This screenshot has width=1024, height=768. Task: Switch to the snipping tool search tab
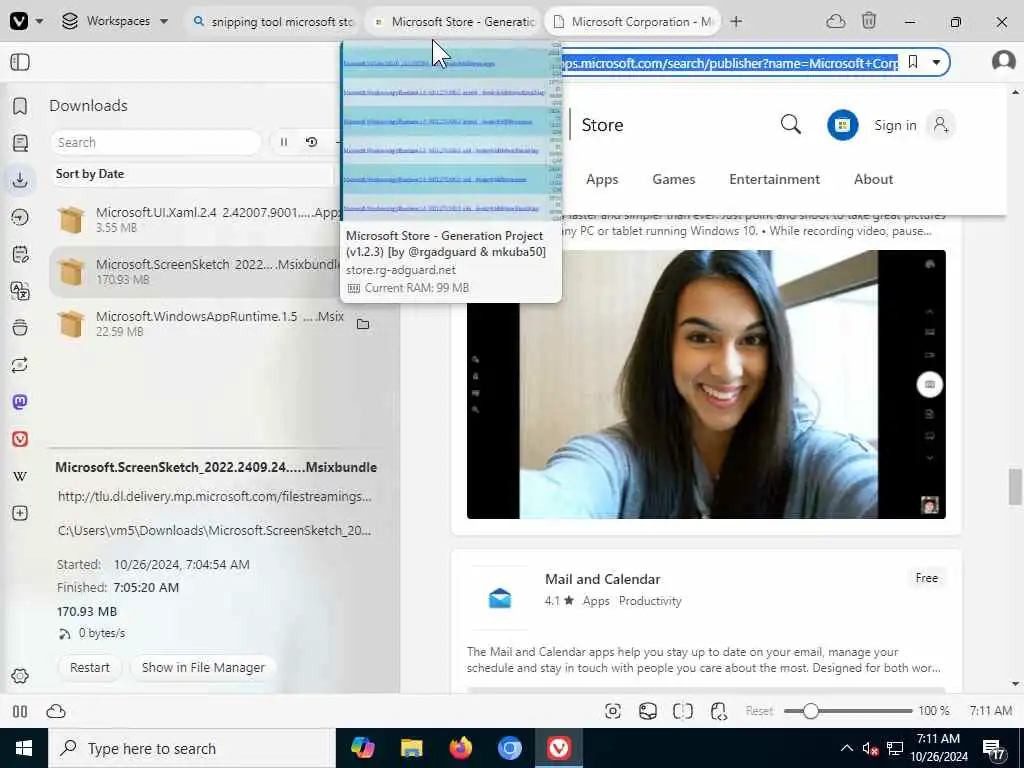[x=273, y=22]
